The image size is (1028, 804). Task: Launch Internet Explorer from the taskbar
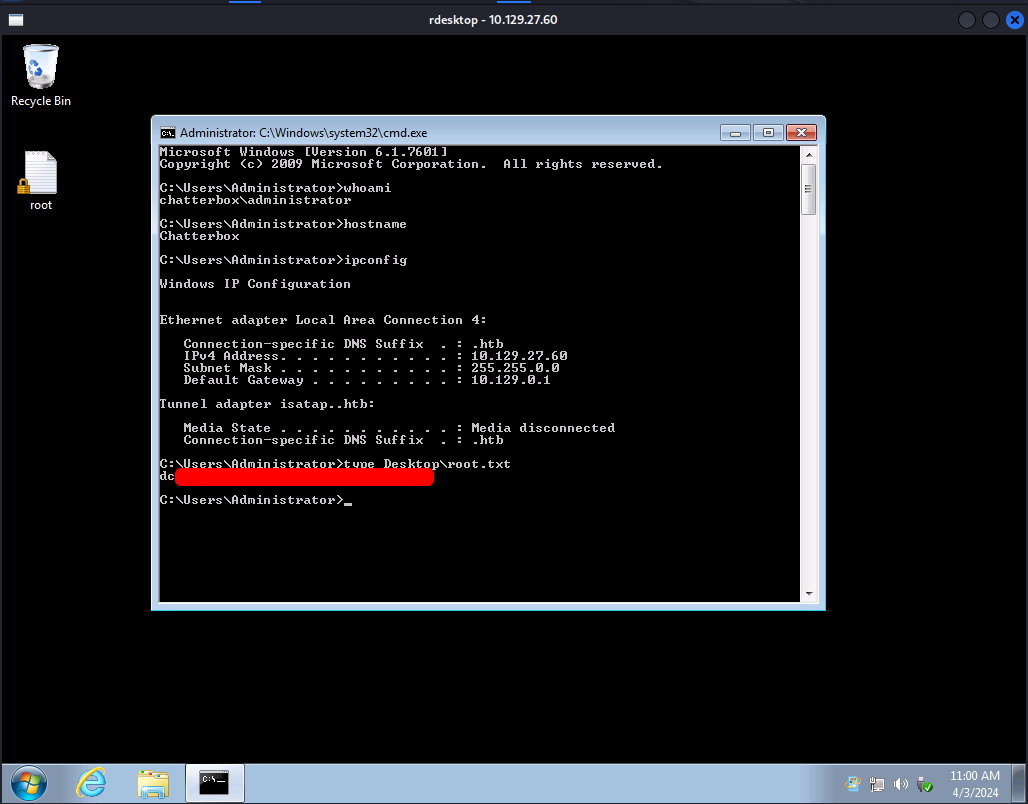click(91, 782)
